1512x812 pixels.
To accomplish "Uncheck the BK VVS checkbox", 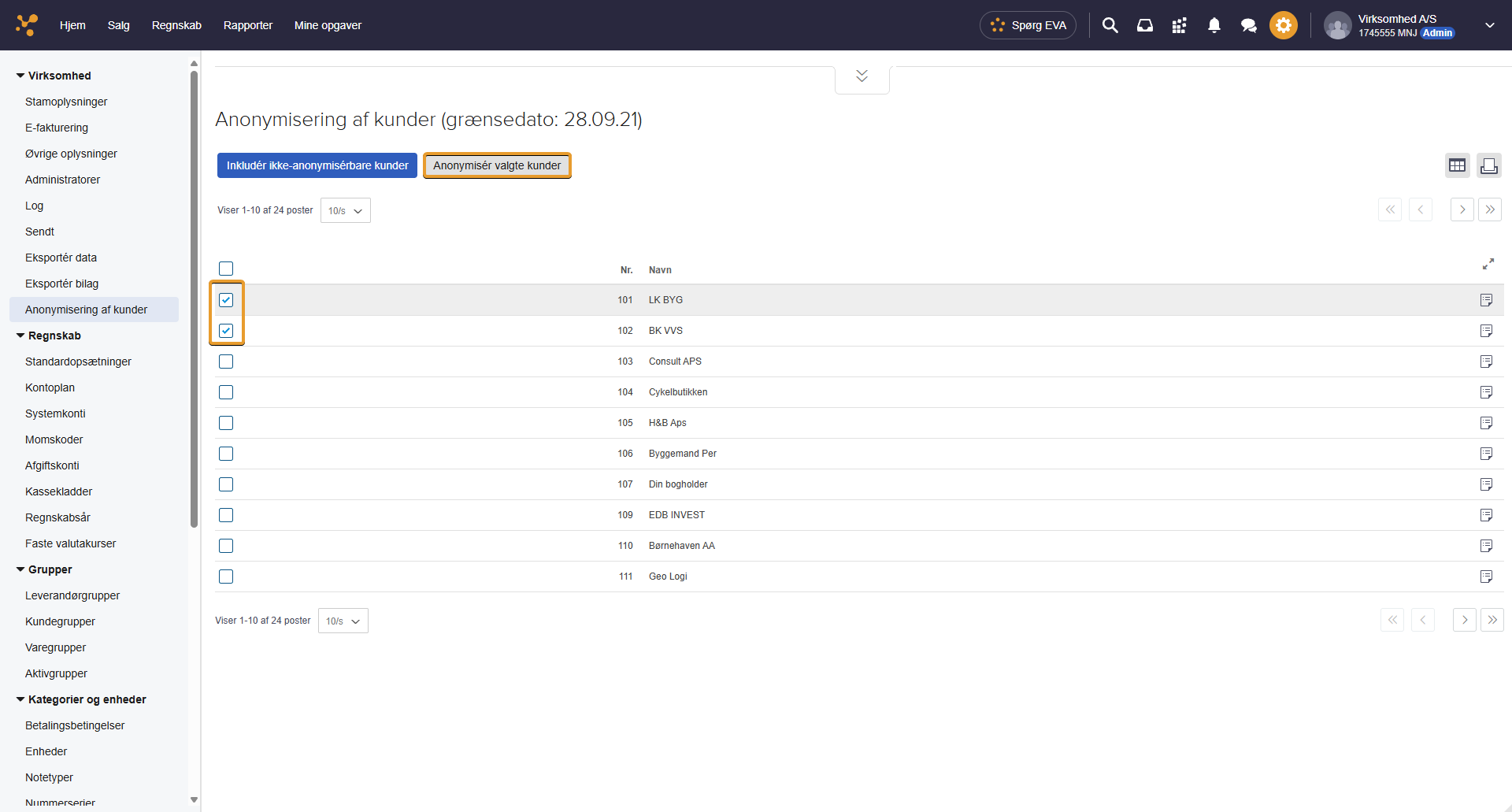I will pos(226,331).
